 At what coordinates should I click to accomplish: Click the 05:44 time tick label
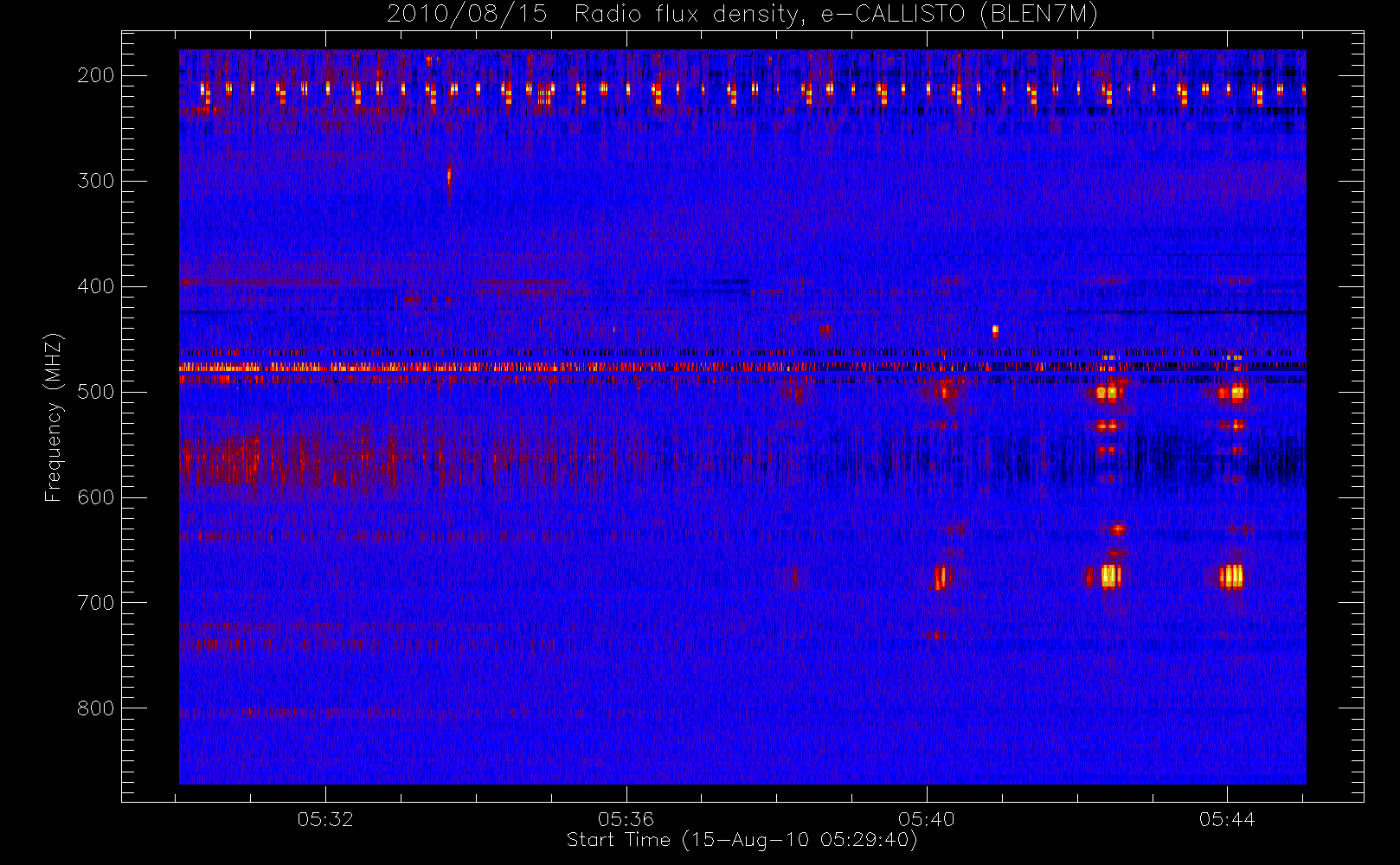tap(1227, 819)
